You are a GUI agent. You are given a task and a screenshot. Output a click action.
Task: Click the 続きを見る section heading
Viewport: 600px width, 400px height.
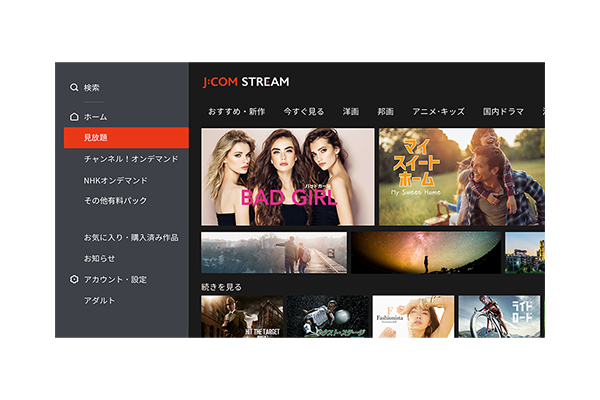(222, 287)
